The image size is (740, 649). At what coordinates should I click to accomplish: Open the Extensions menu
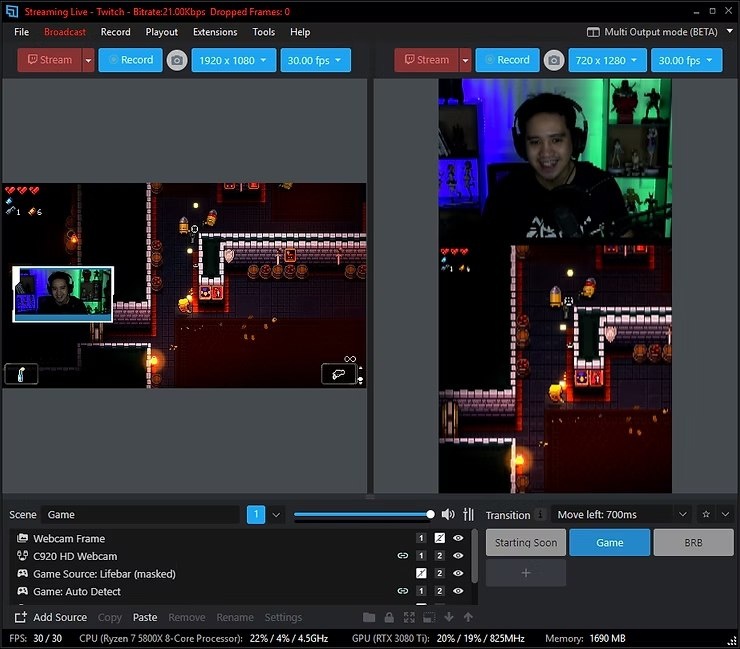tap(215, 32)
